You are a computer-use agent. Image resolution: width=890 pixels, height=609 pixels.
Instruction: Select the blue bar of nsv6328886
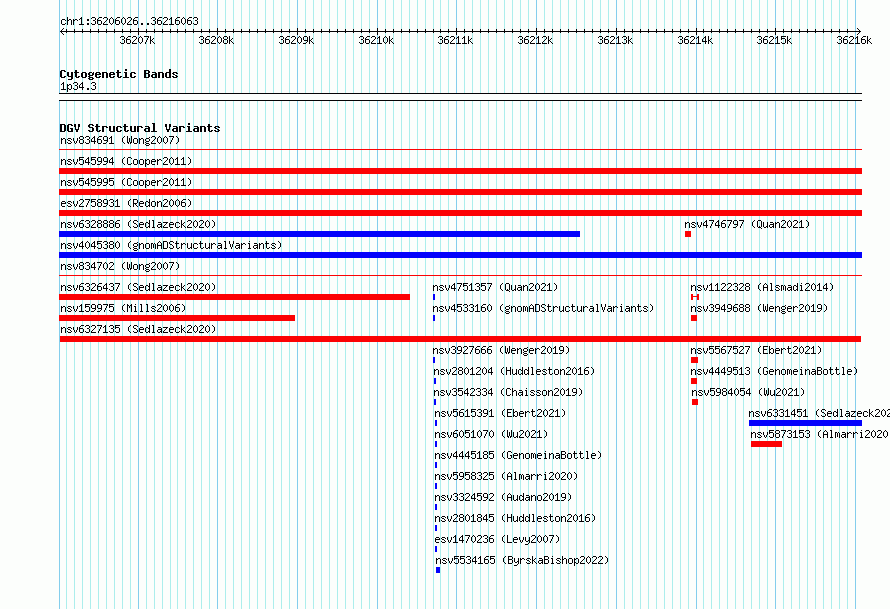coord(320,234)
